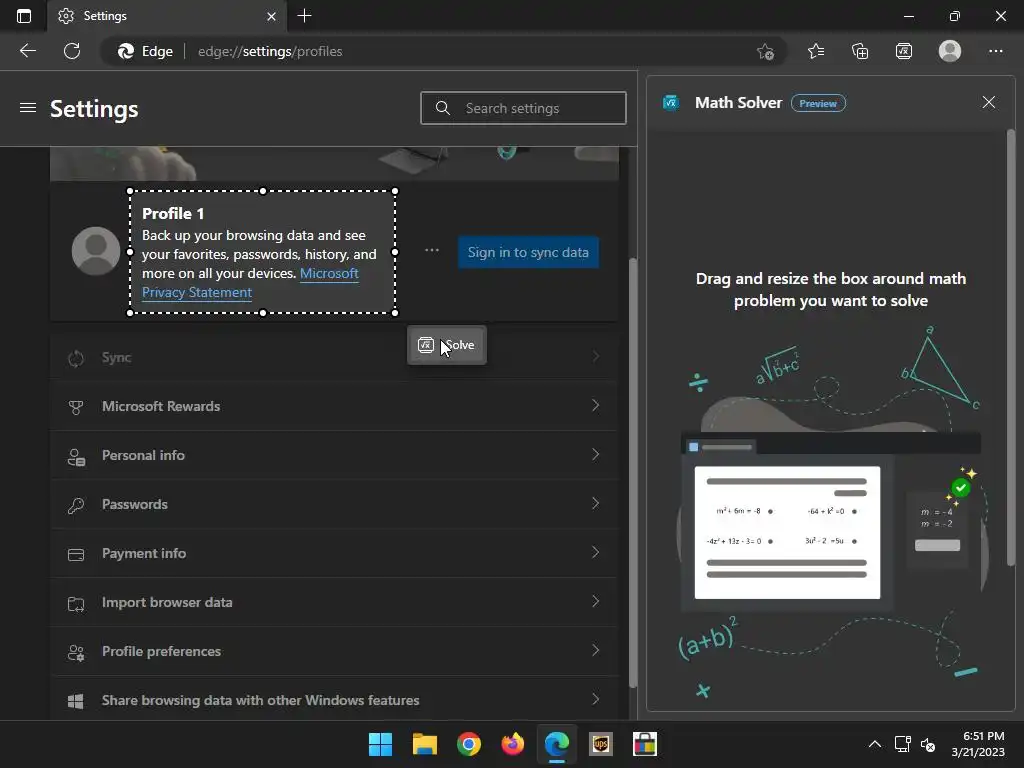Viewport: 1024px width, 768px height.
Task: Open more profile options ellipsis
Action: coord(432,250)
